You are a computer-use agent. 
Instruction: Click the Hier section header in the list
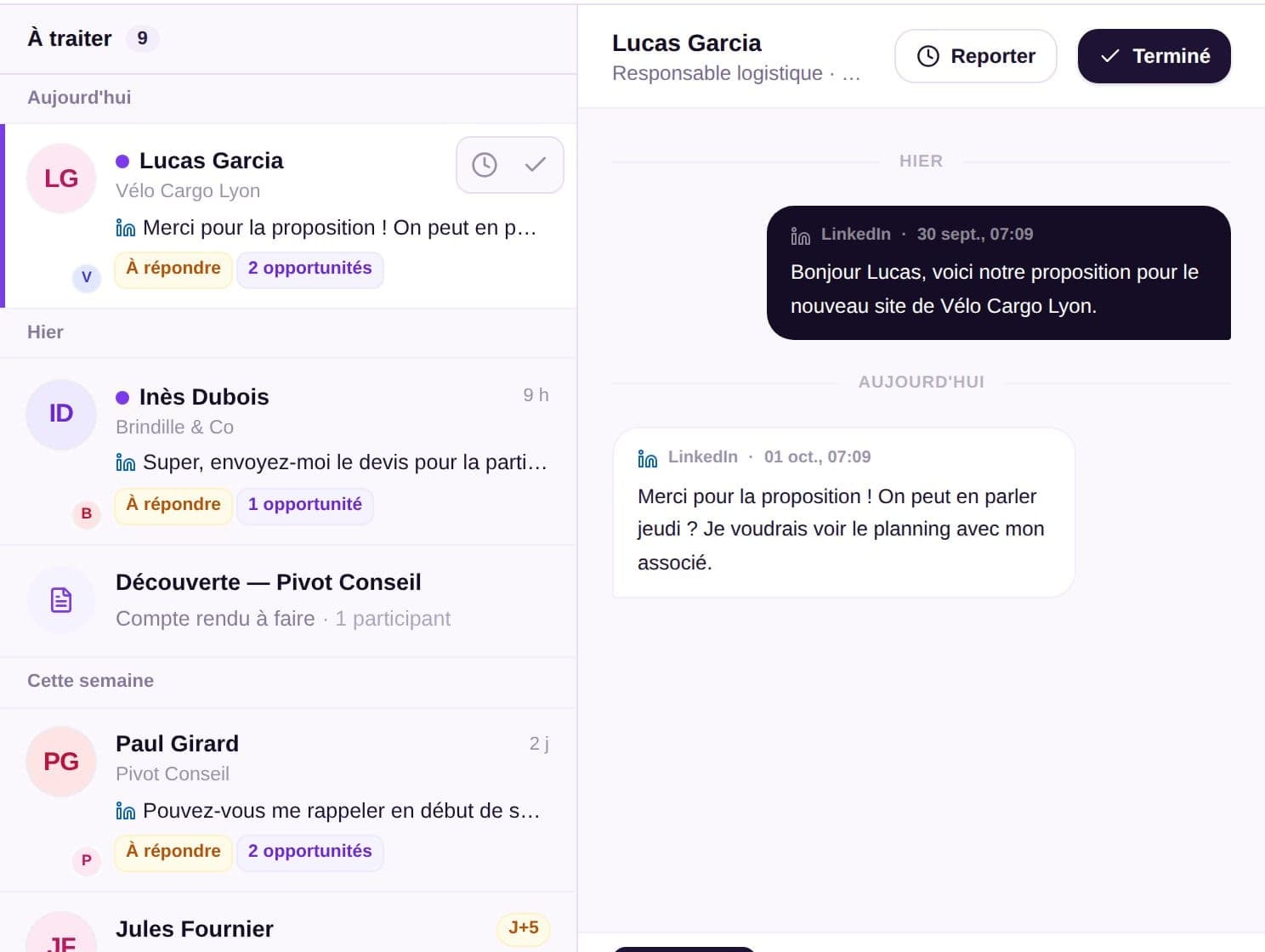(45, 332)
